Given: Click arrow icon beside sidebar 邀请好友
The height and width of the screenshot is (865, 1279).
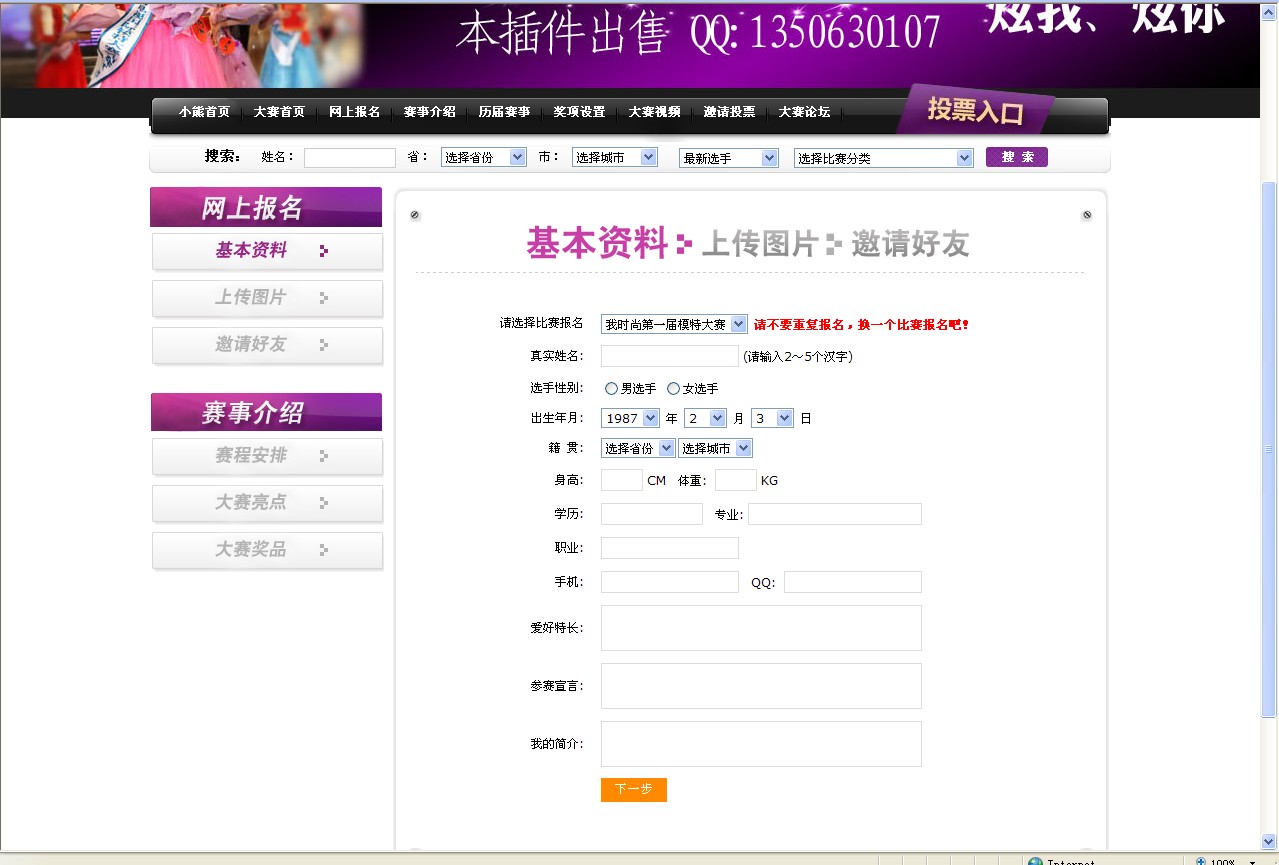Looking at the screenshot, I should pos(324,345).
